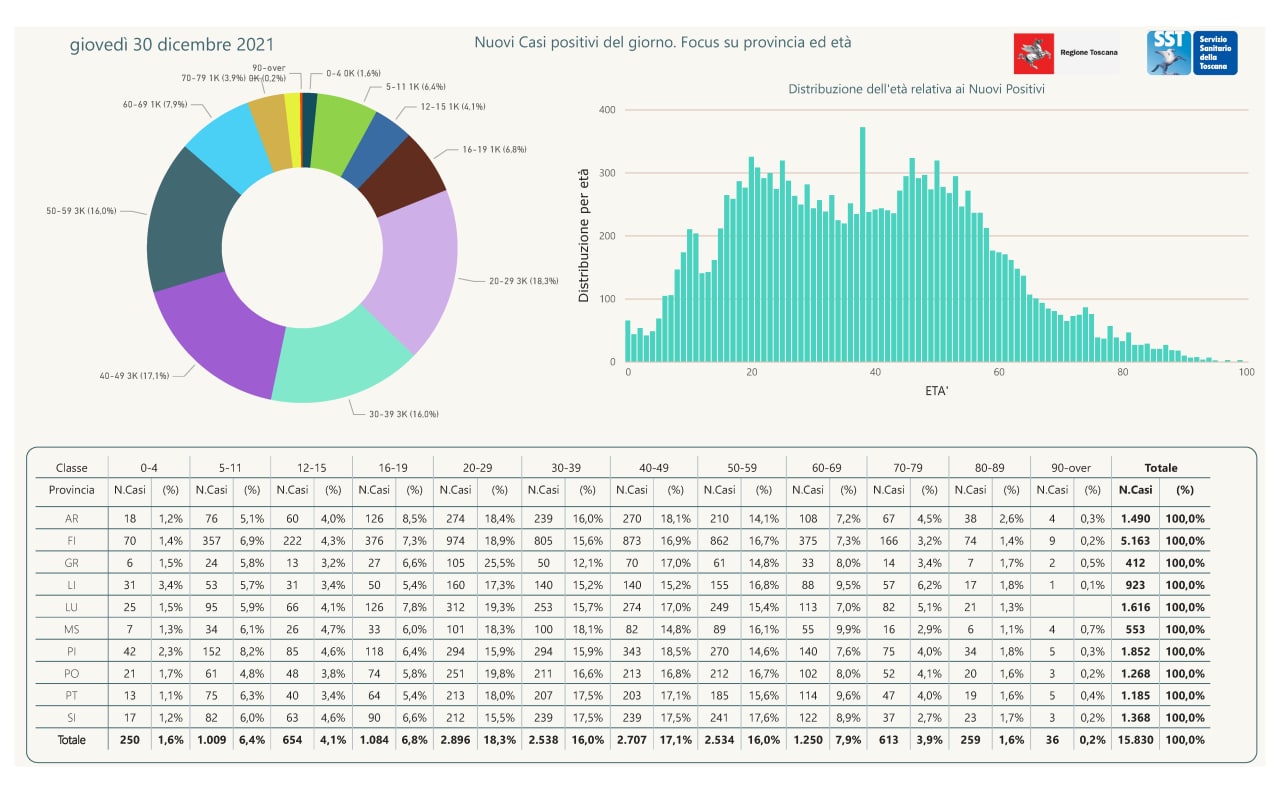
Task: Pick the dark teal 50-59 donut segment
Action: tap(185, 223)
